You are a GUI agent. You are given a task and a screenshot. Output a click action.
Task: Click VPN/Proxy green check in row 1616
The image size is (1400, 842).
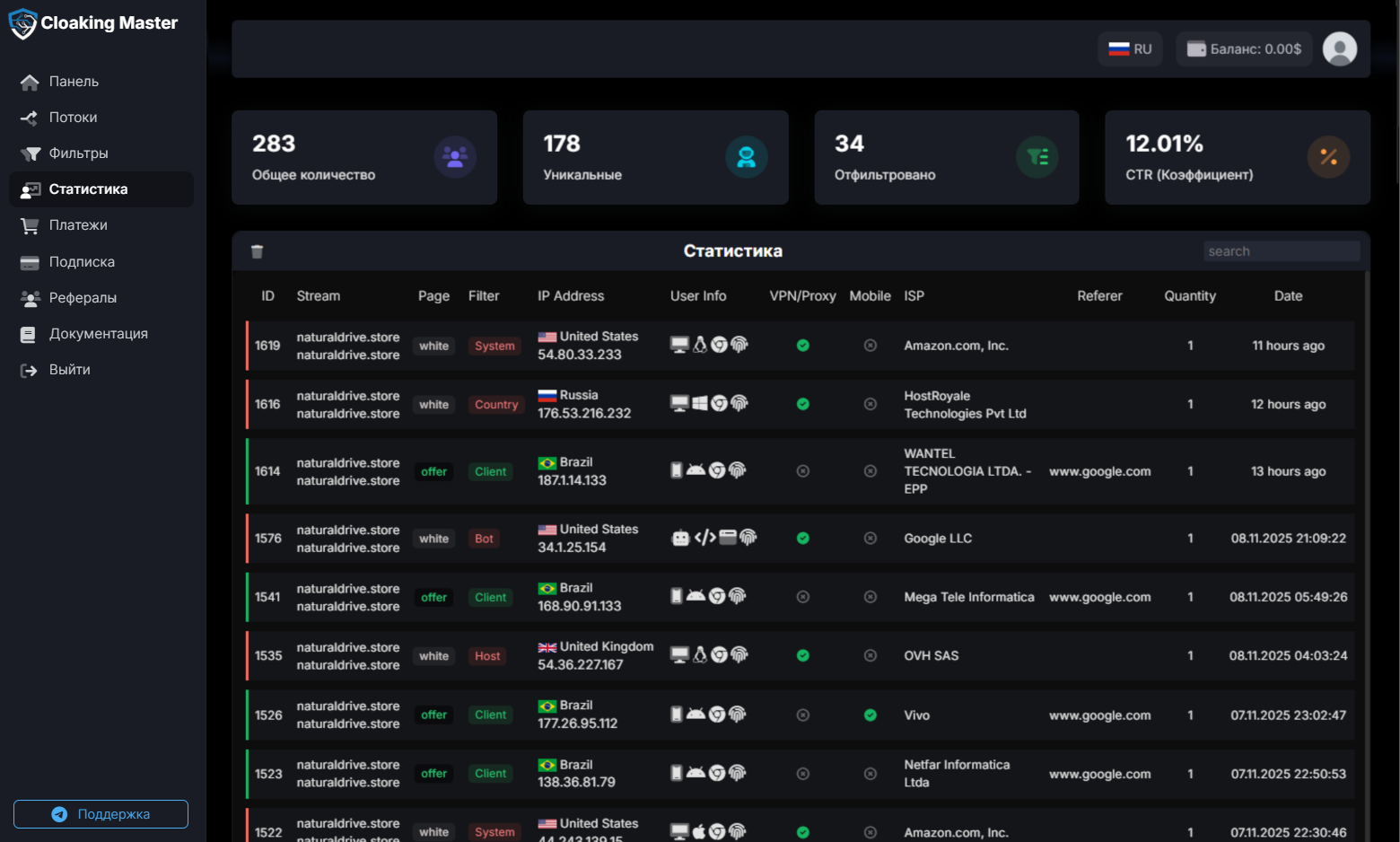802,404
